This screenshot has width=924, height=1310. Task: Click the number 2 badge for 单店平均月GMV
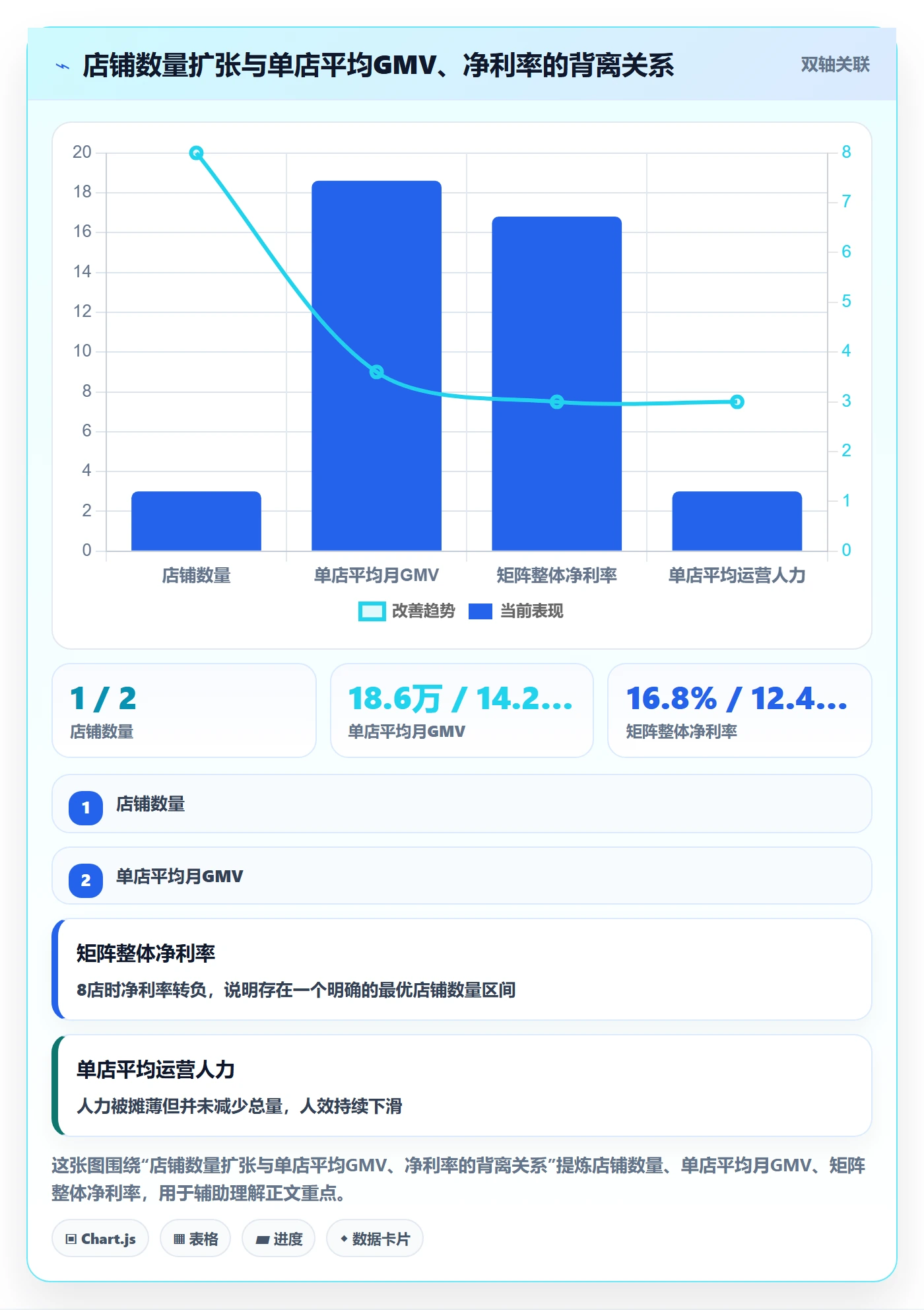86,881
